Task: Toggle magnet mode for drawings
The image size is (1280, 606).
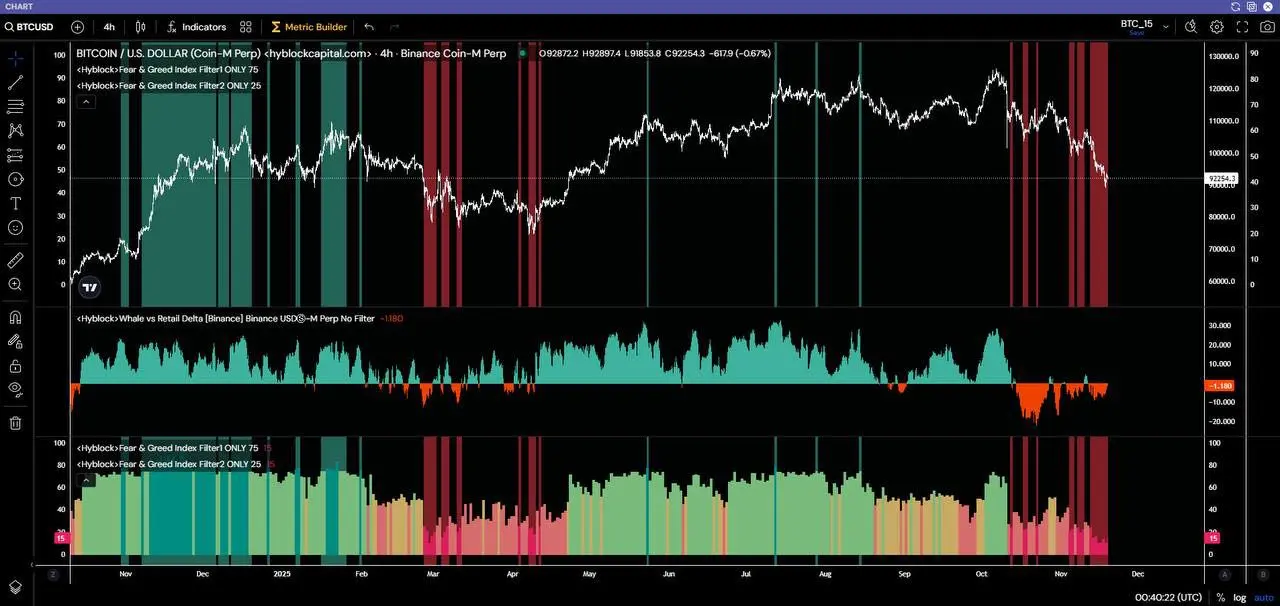Action: click(x=15, y=317)
